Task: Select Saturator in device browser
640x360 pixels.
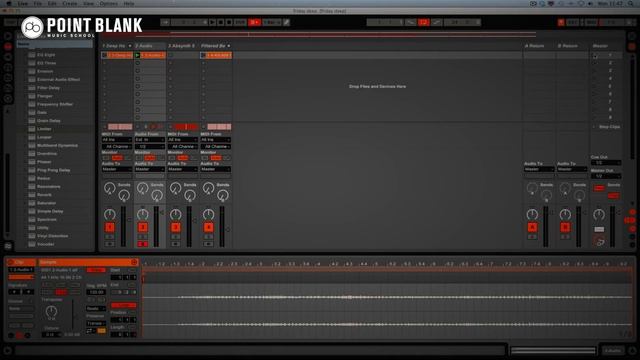Action: [47, 203]
